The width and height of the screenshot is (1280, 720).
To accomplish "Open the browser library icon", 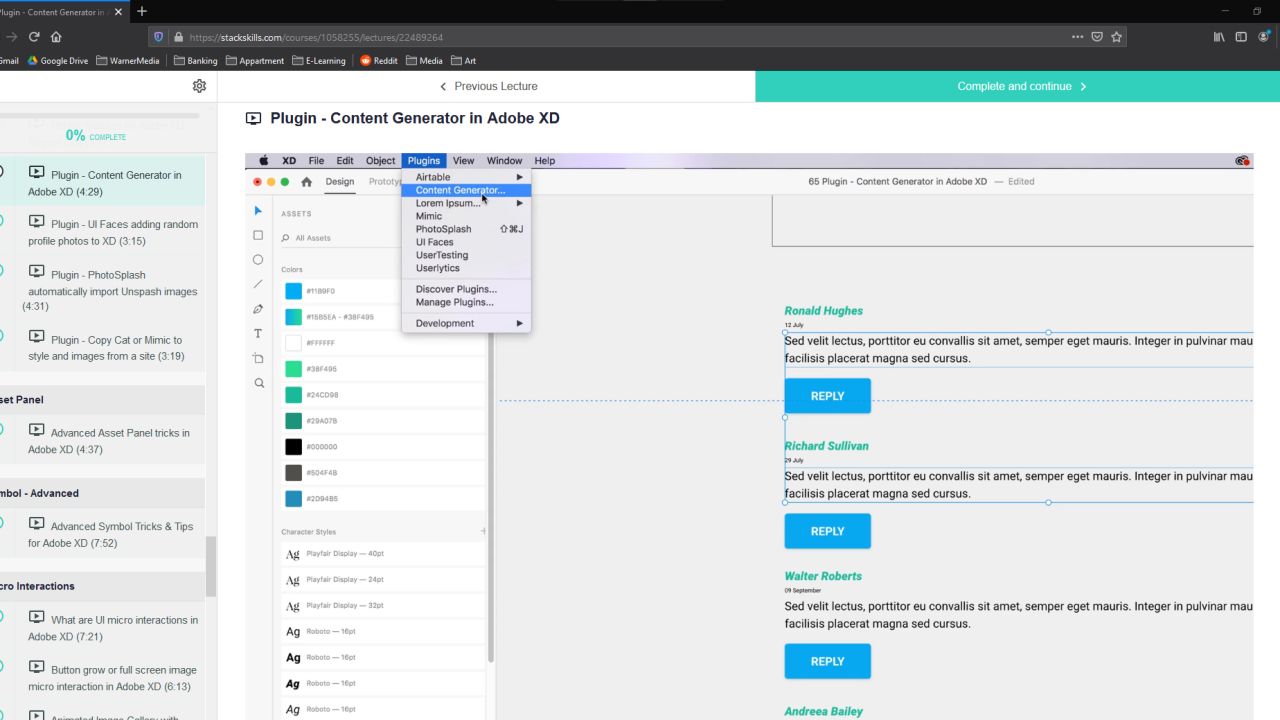I will point(1219,37).
